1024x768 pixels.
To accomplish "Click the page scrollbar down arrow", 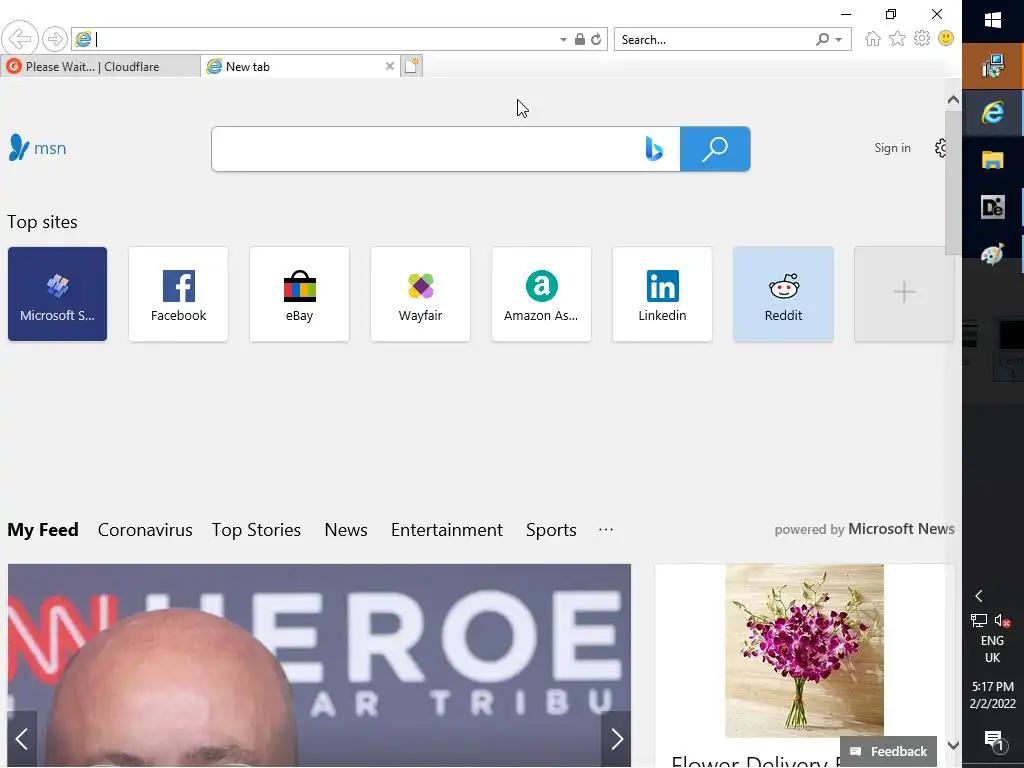I will [953, 744].
